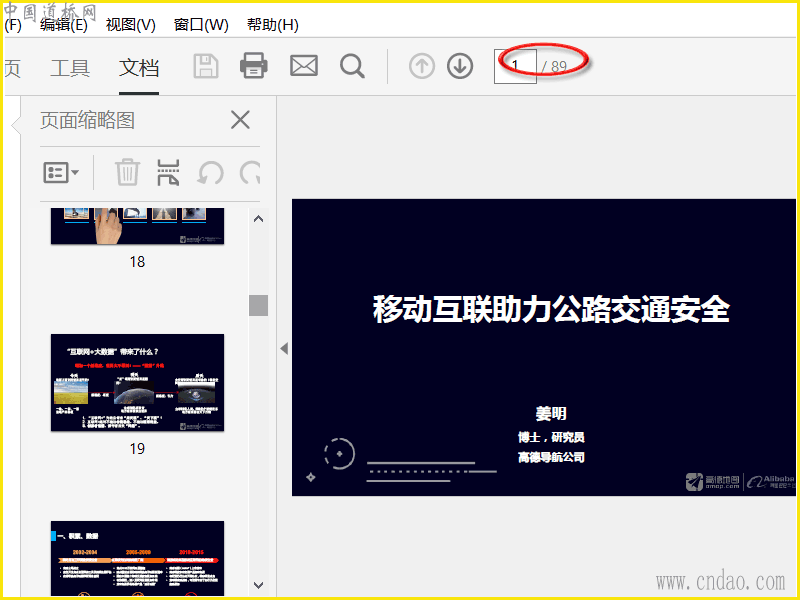This screenshot has height=600, width=800.
Task: Collapse the side panel with triangle arrow
Action: pos(284,349)
